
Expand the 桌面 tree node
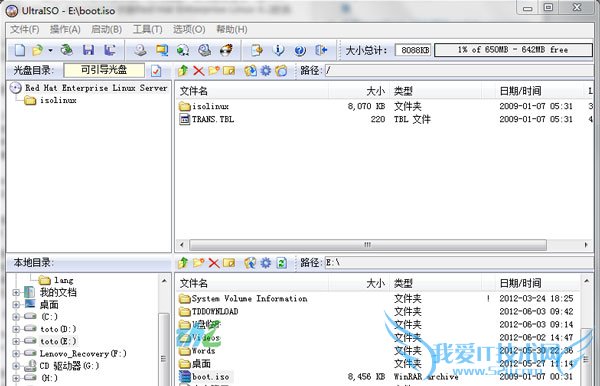16,305
